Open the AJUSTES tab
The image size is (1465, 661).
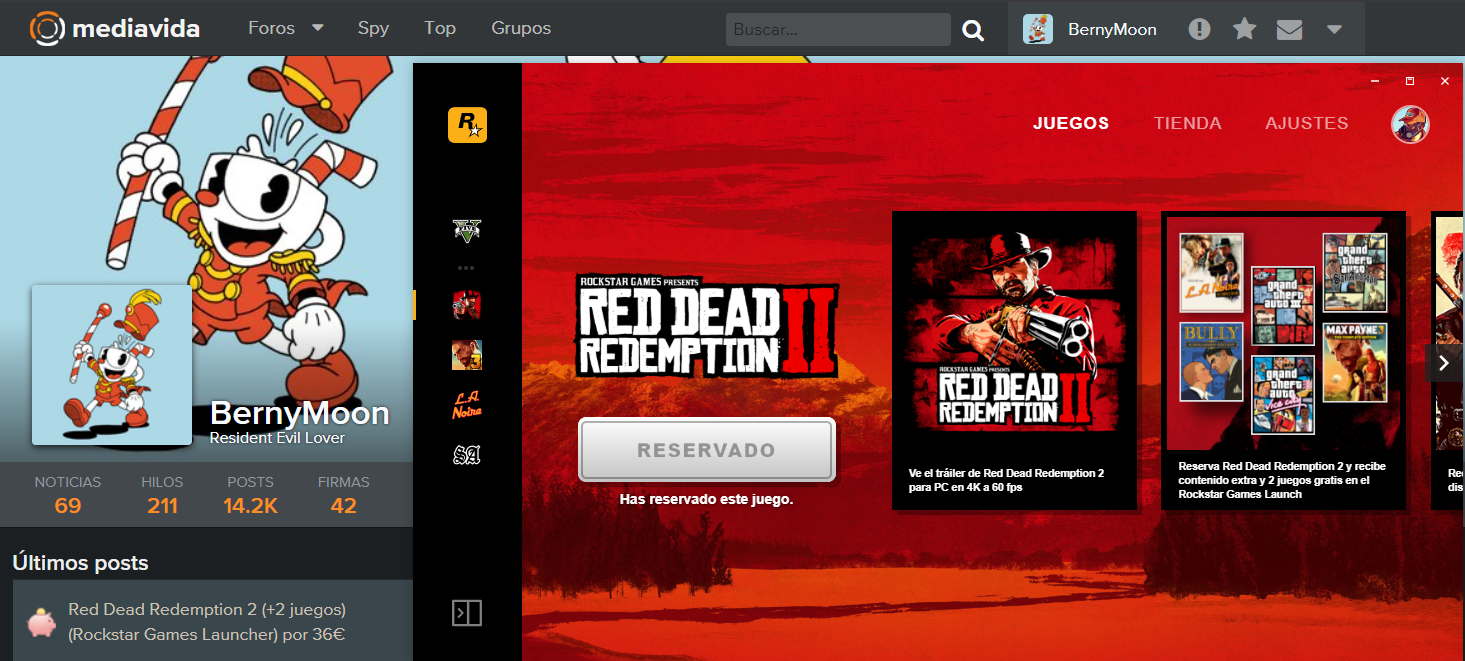[1307, 124]
